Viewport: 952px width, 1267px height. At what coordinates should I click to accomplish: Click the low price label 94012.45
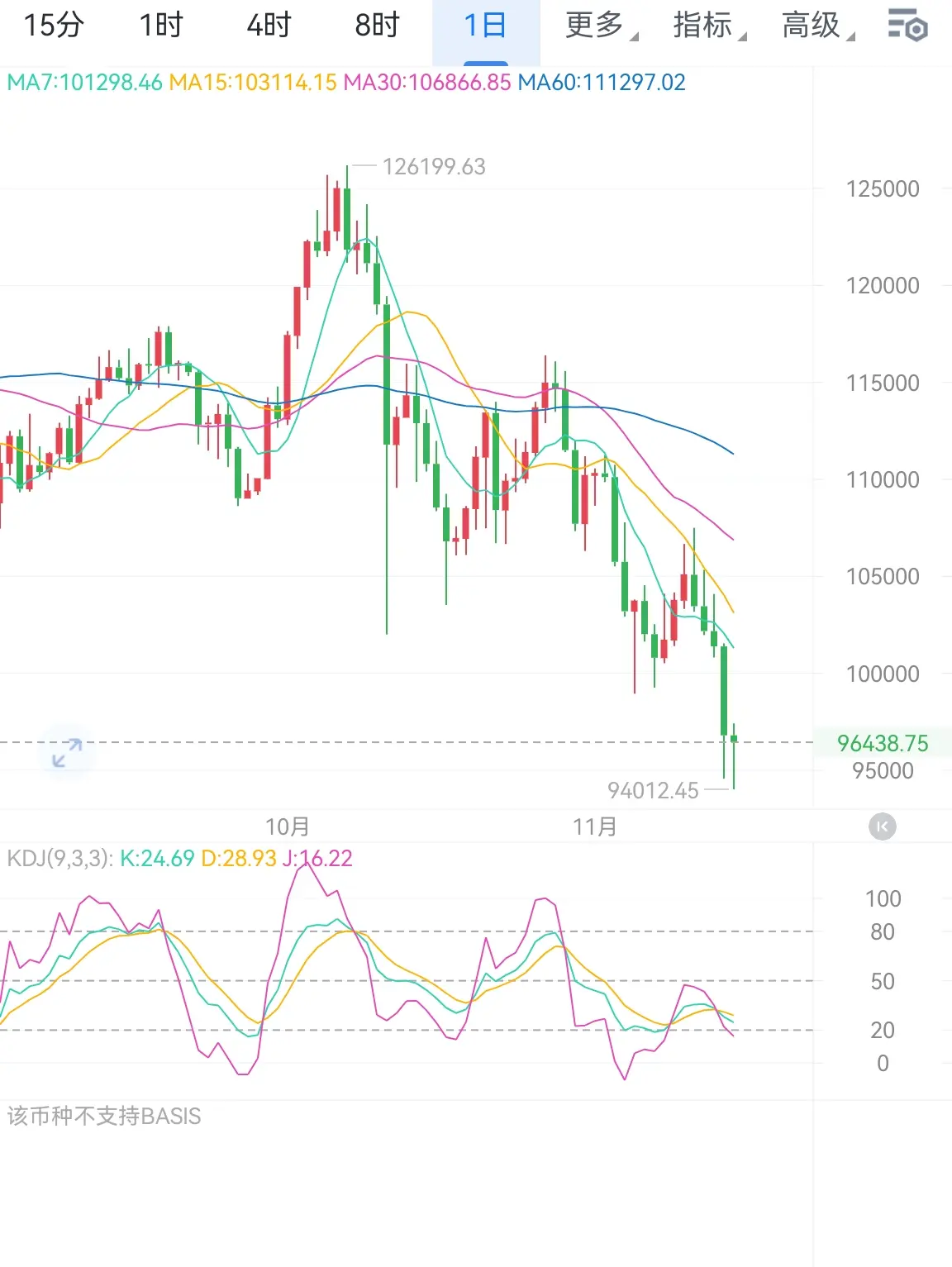pos(653,791)
